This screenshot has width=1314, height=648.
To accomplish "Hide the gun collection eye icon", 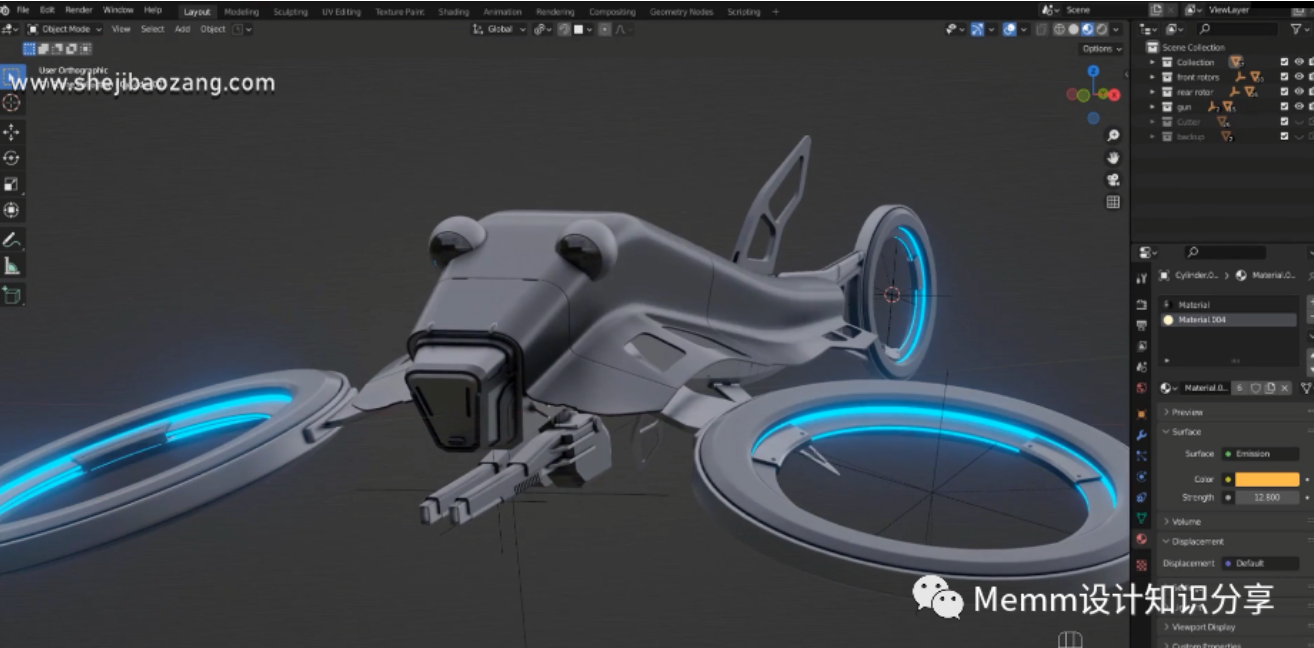I will 1299,106.
